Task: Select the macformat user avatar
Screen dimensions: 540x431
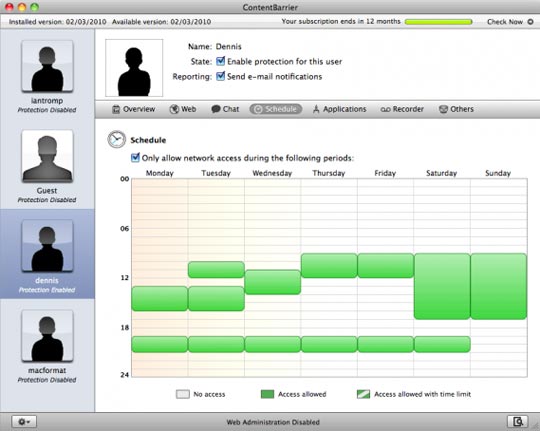Action: click(47, 336)
